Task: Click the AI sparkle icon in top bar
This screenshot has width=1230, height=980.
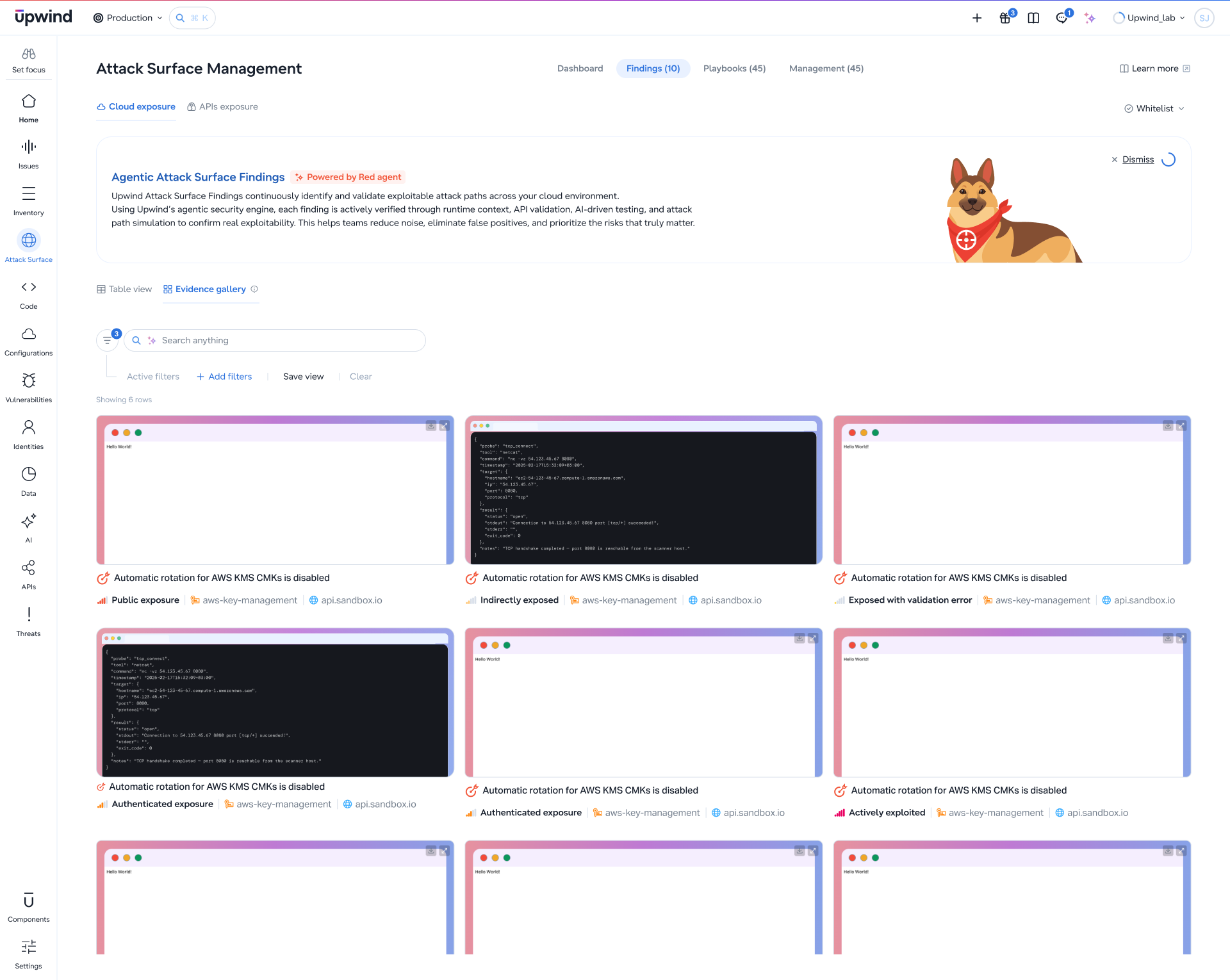Action: tap(1090, 18)
